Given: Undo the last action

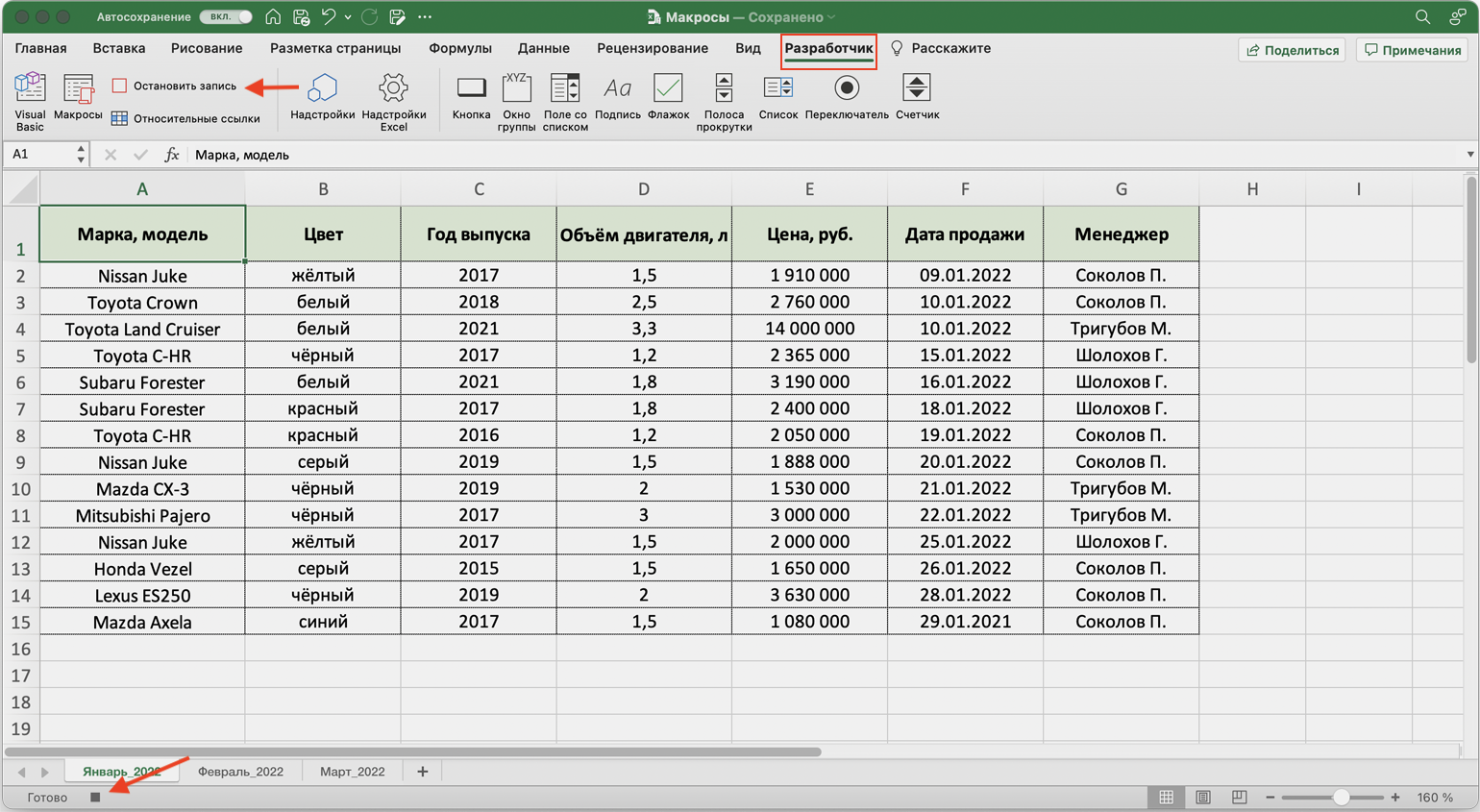Looking at the screenshot, I should pos(329,17).
